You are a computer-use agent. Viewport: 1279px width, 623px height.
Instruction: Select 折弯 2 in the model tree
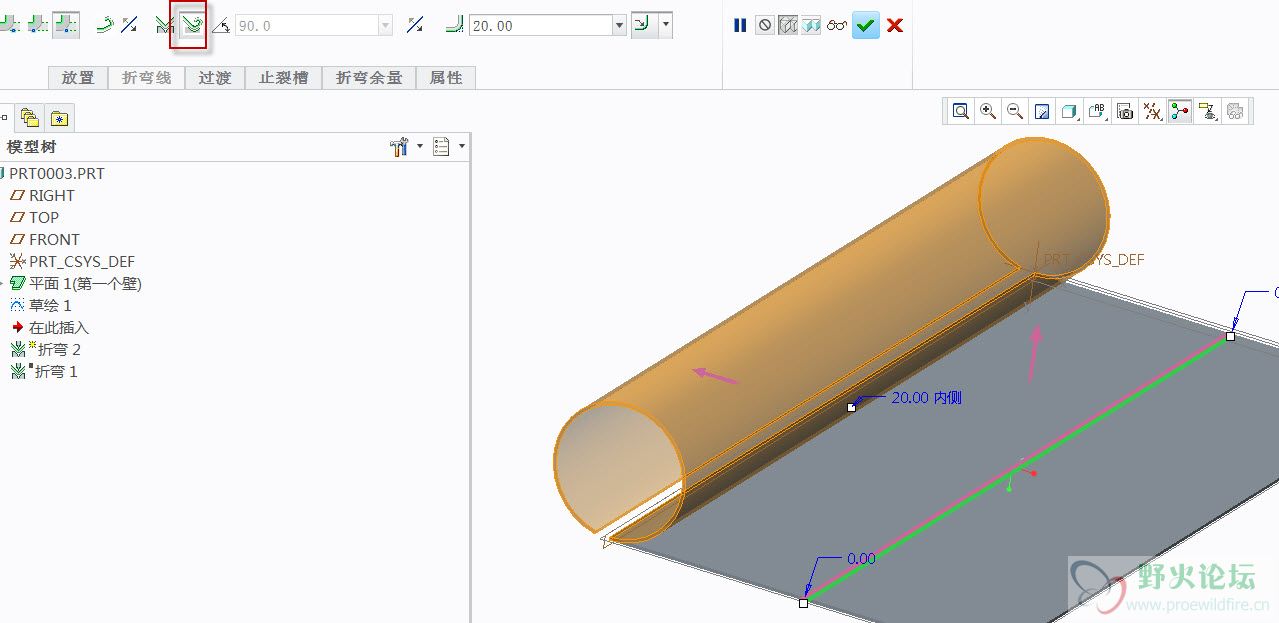coord(59,349)
